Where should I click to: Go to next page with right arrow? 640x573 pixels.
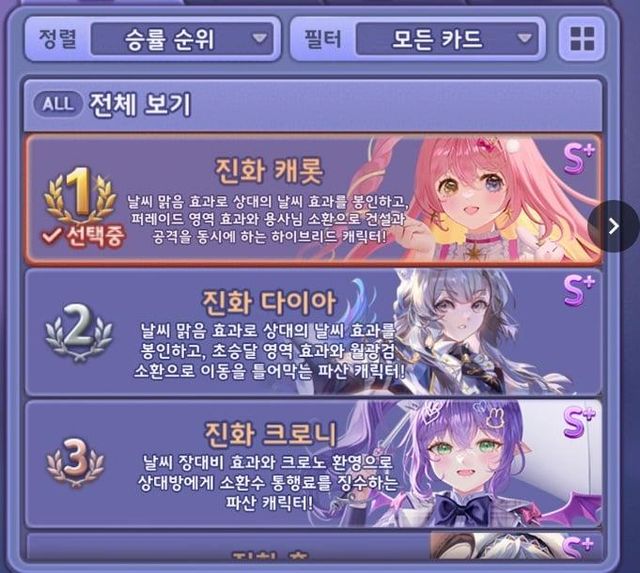(x=613, y=226)
